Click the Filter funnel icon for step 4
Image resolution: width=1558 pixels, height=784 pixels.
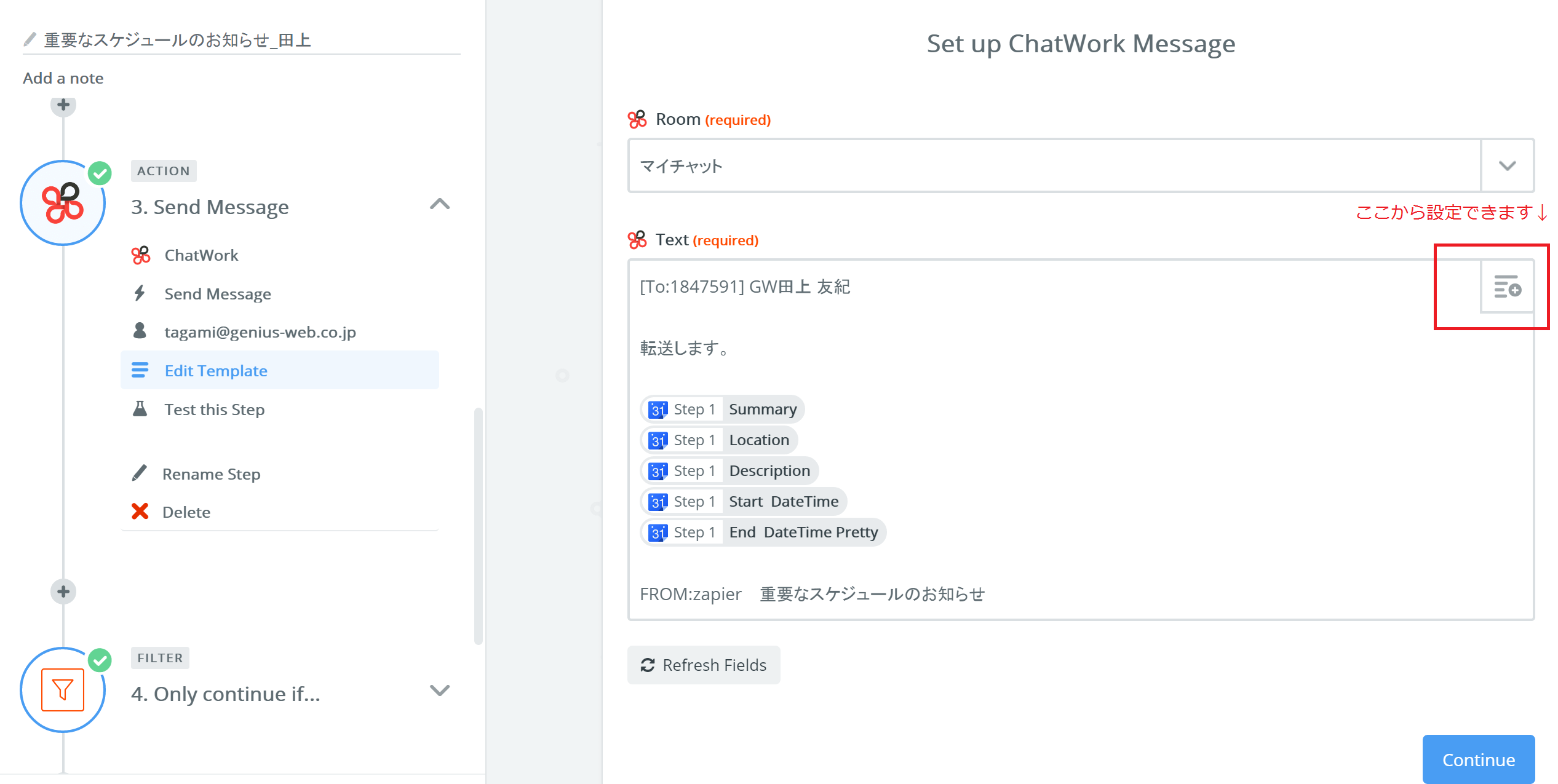[63, 690]
